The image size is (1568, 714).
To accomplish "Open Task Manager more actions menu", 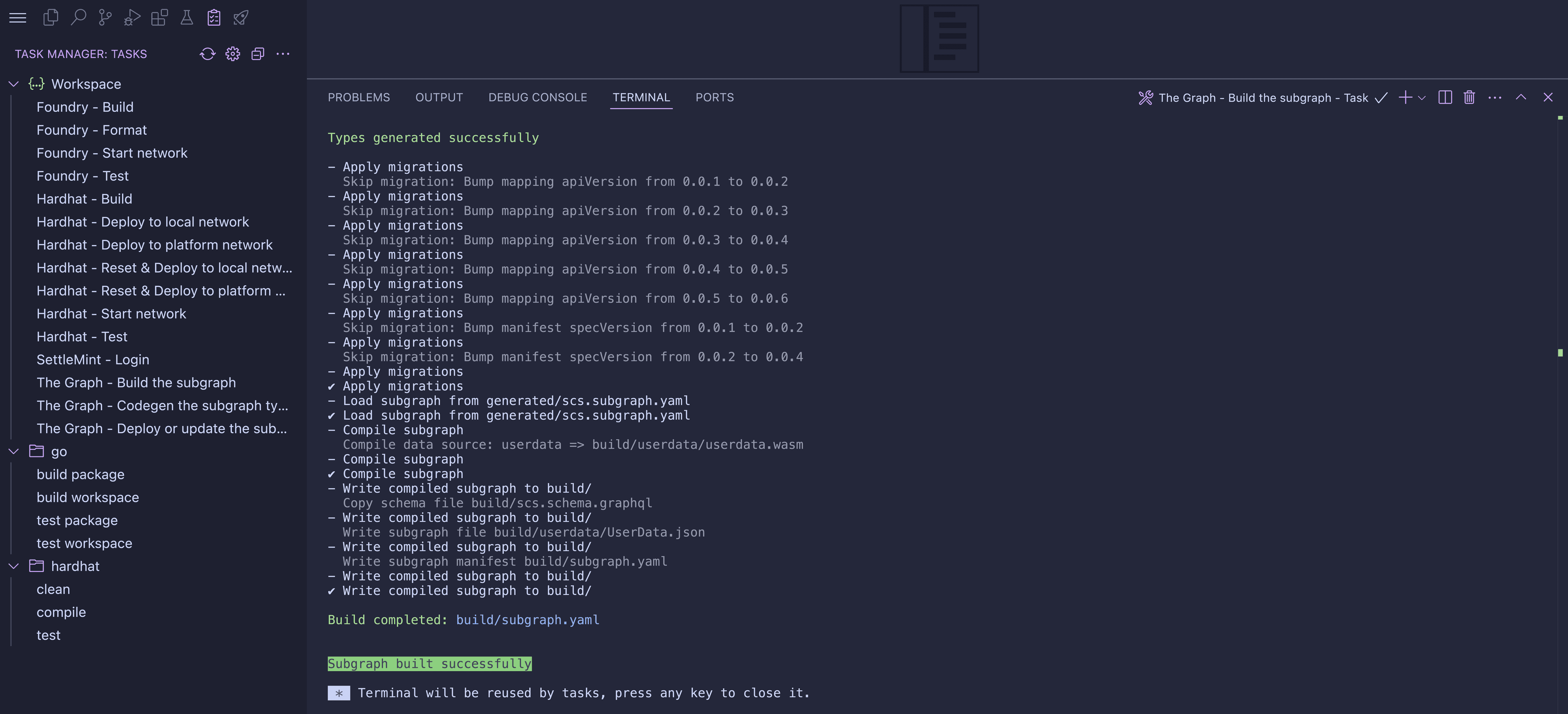I will 283,54.
